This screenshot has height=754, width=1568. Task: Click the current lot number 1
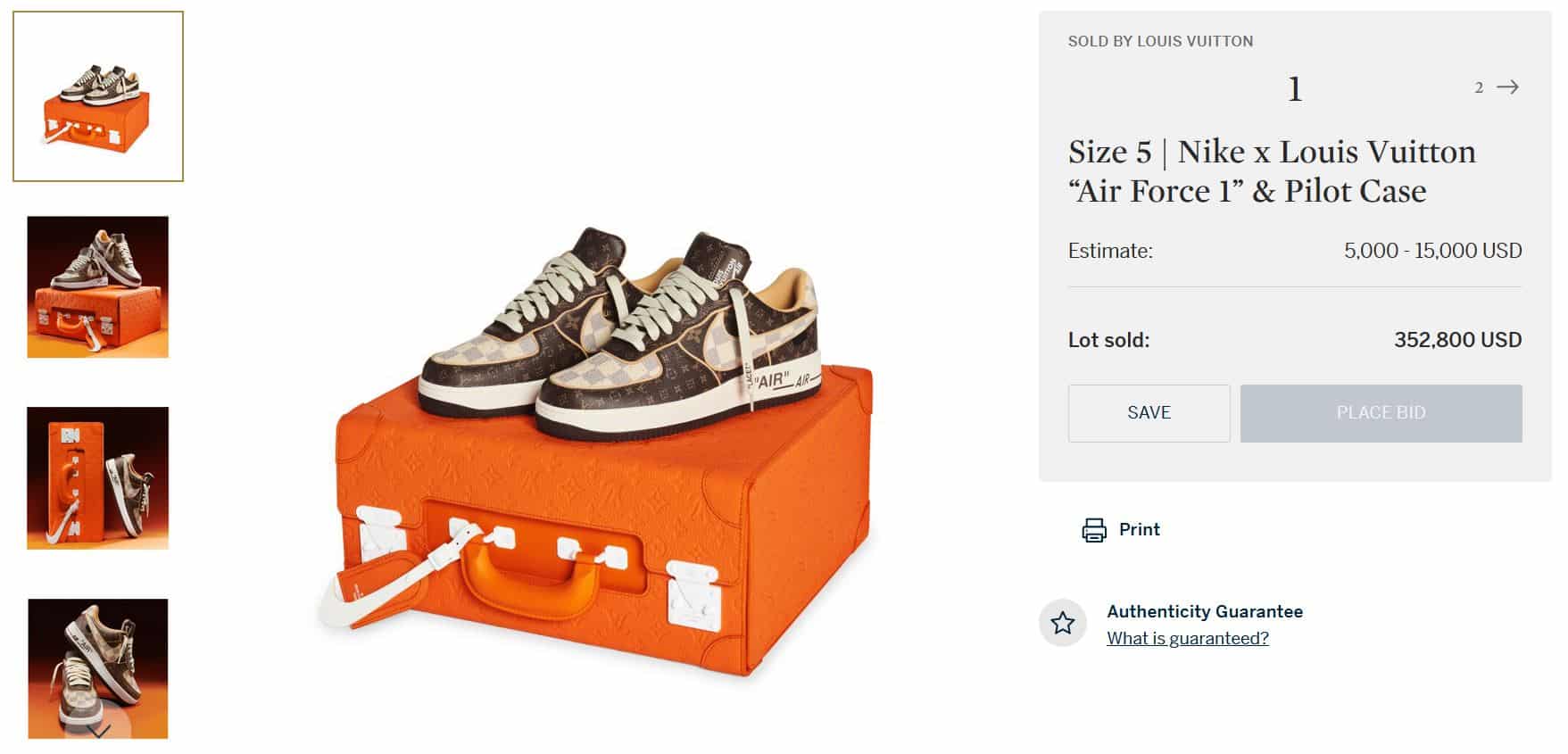[x=1295, y=89]
